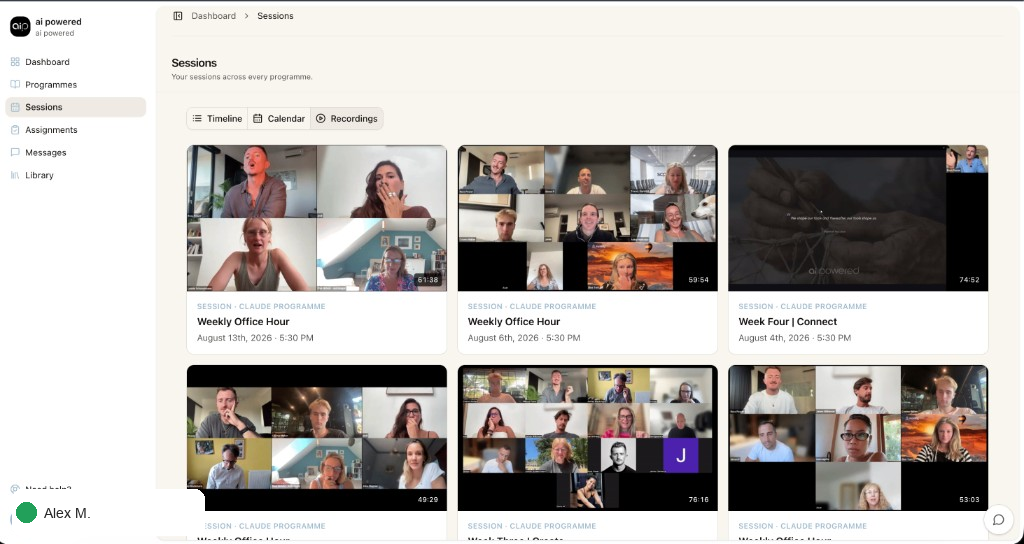Open the 74:52 Week Four Connect recording thumbnail
This screenshot has width=1024, height=544.
858,218
